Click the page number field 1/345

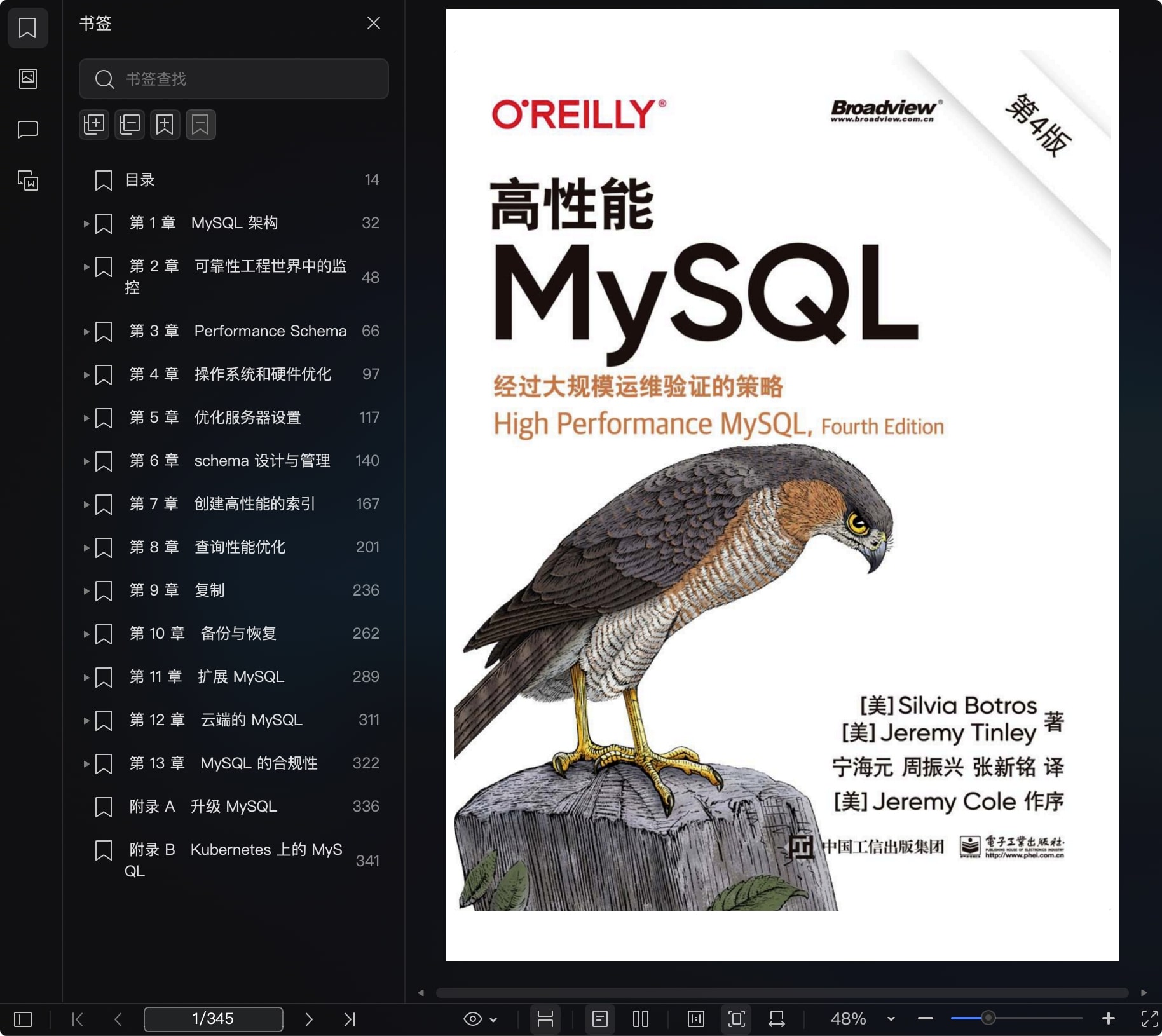[214, 1019]
